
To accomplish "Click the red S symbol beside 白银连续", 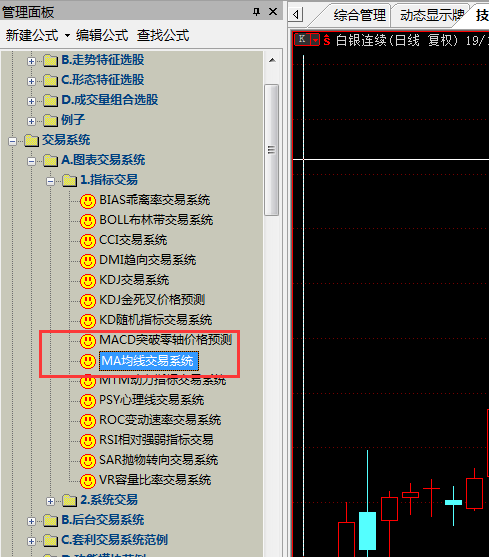I will tap(327, 40).
